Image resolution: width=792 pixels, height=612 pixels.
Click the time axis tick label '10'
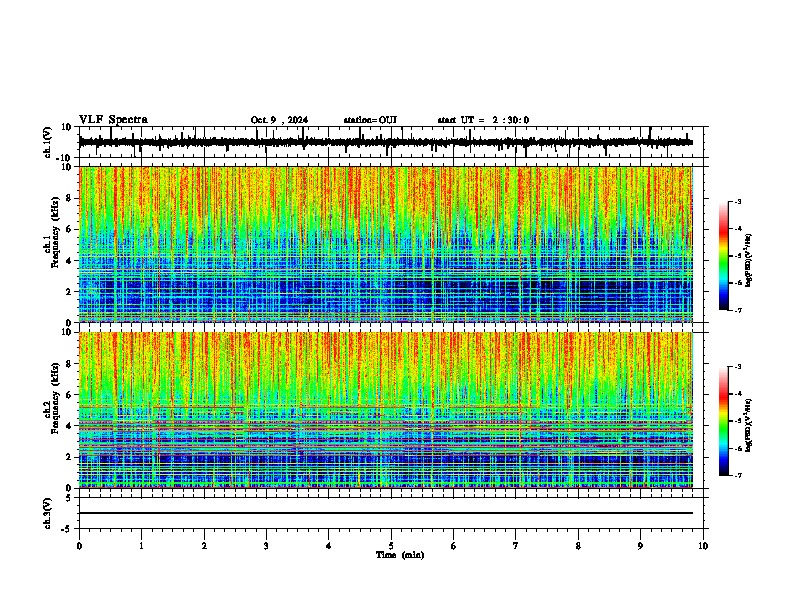(703, 546)
